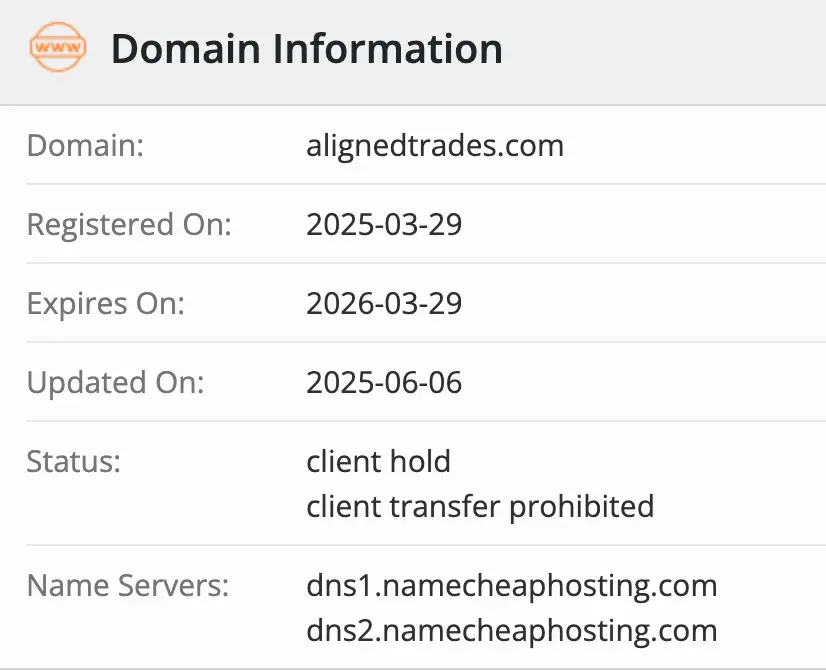Click the 'Domain:' field label

[x=86, y=146]
